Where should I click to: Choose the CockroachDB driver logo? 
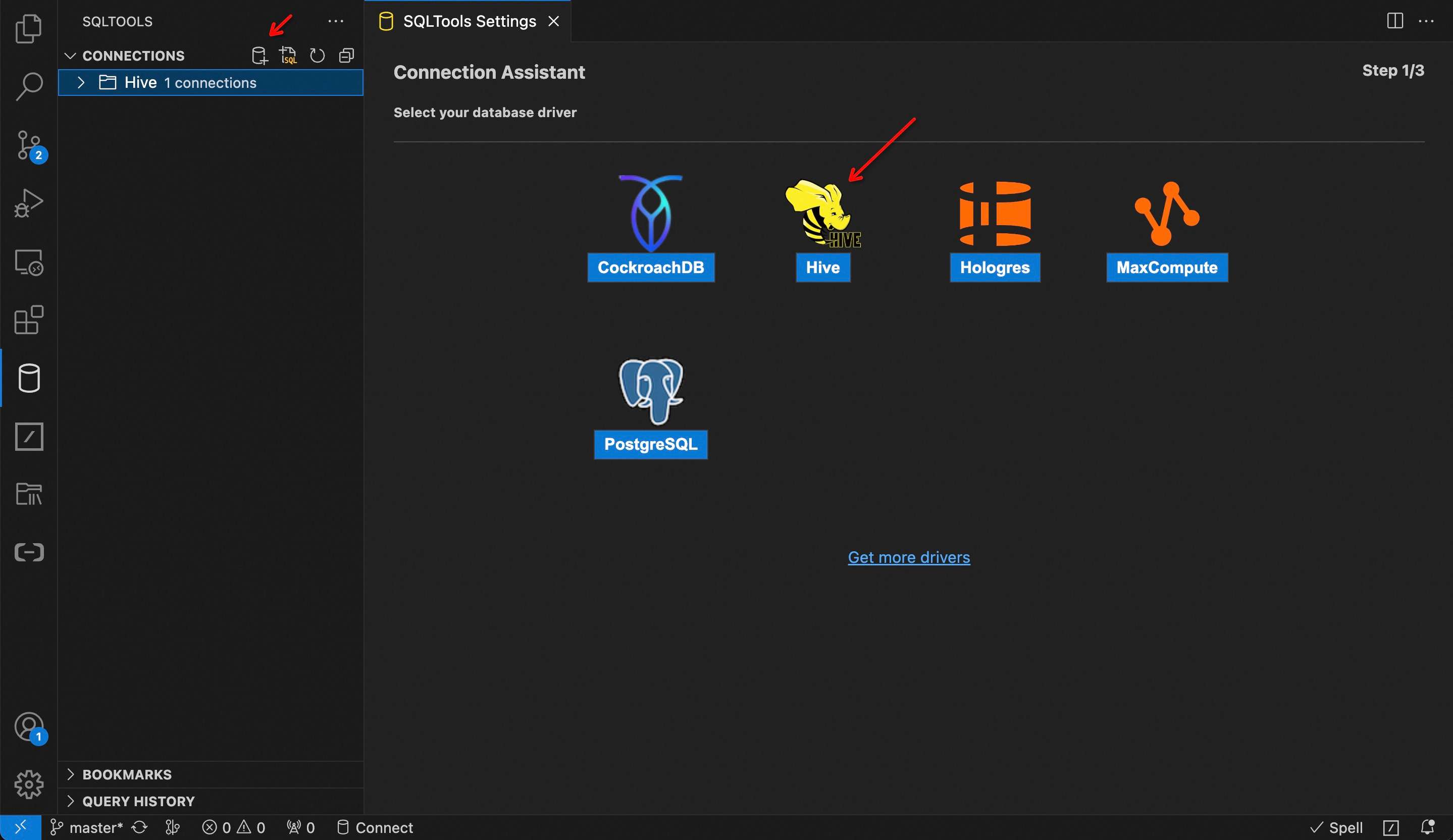point(650,214)
